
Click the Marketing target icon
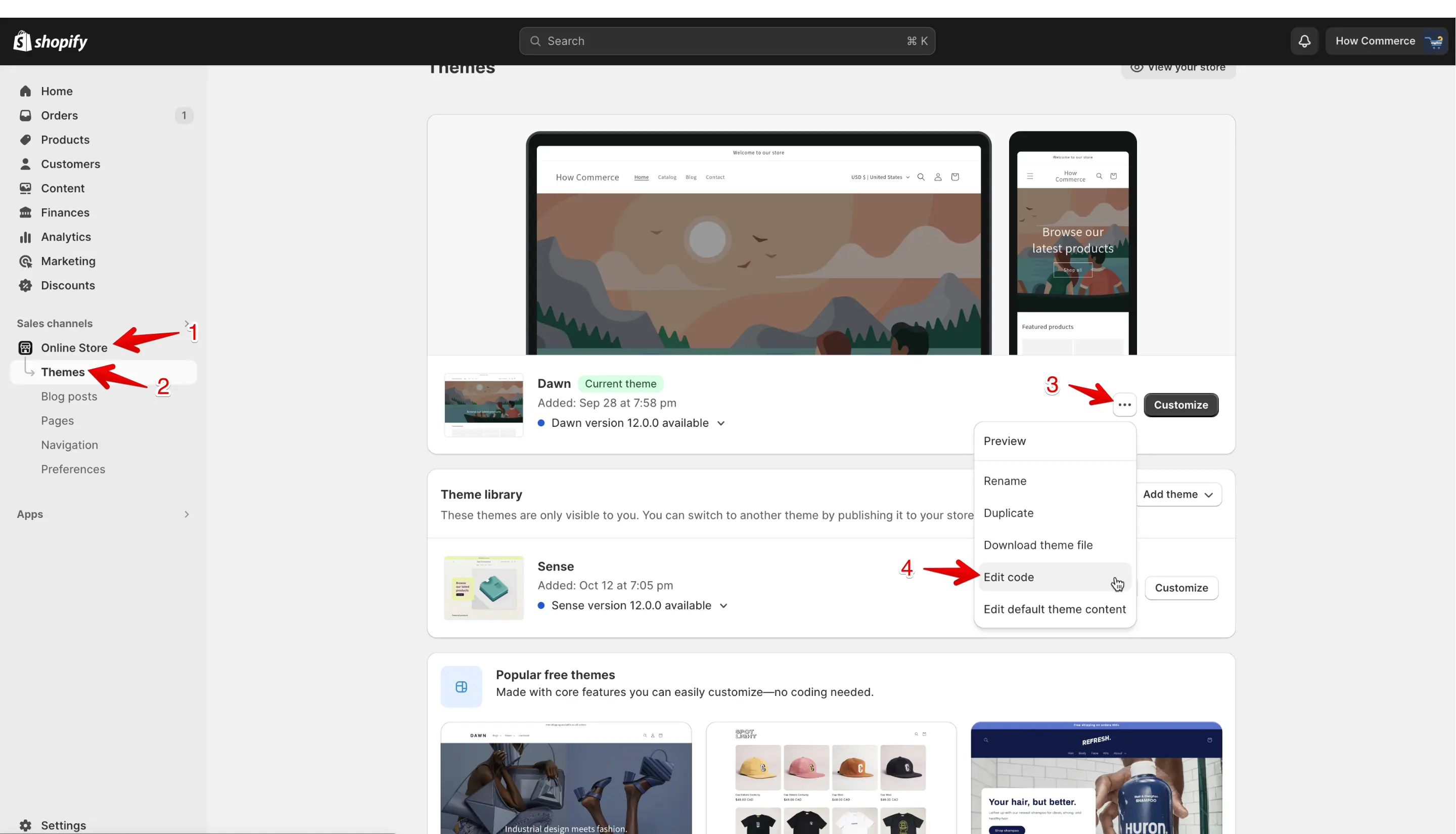coord(25,261)
